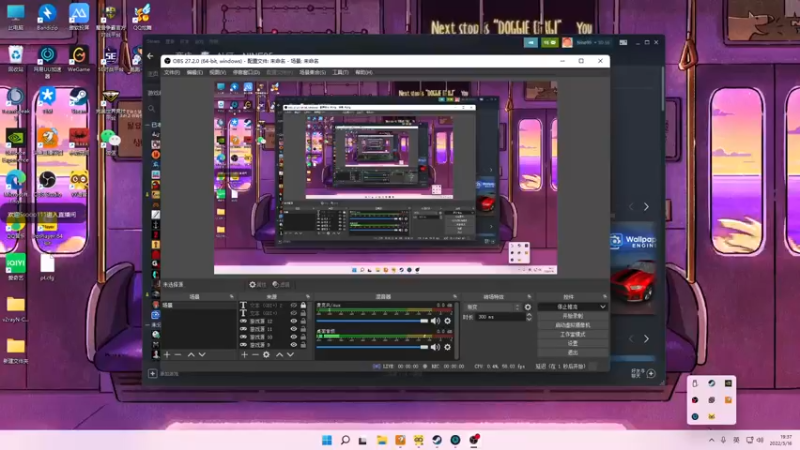Image resolution: width=800 pixels, height=450 pixels.
Task: Open Bandizip desktop shortcut
Action: point(47,16)
